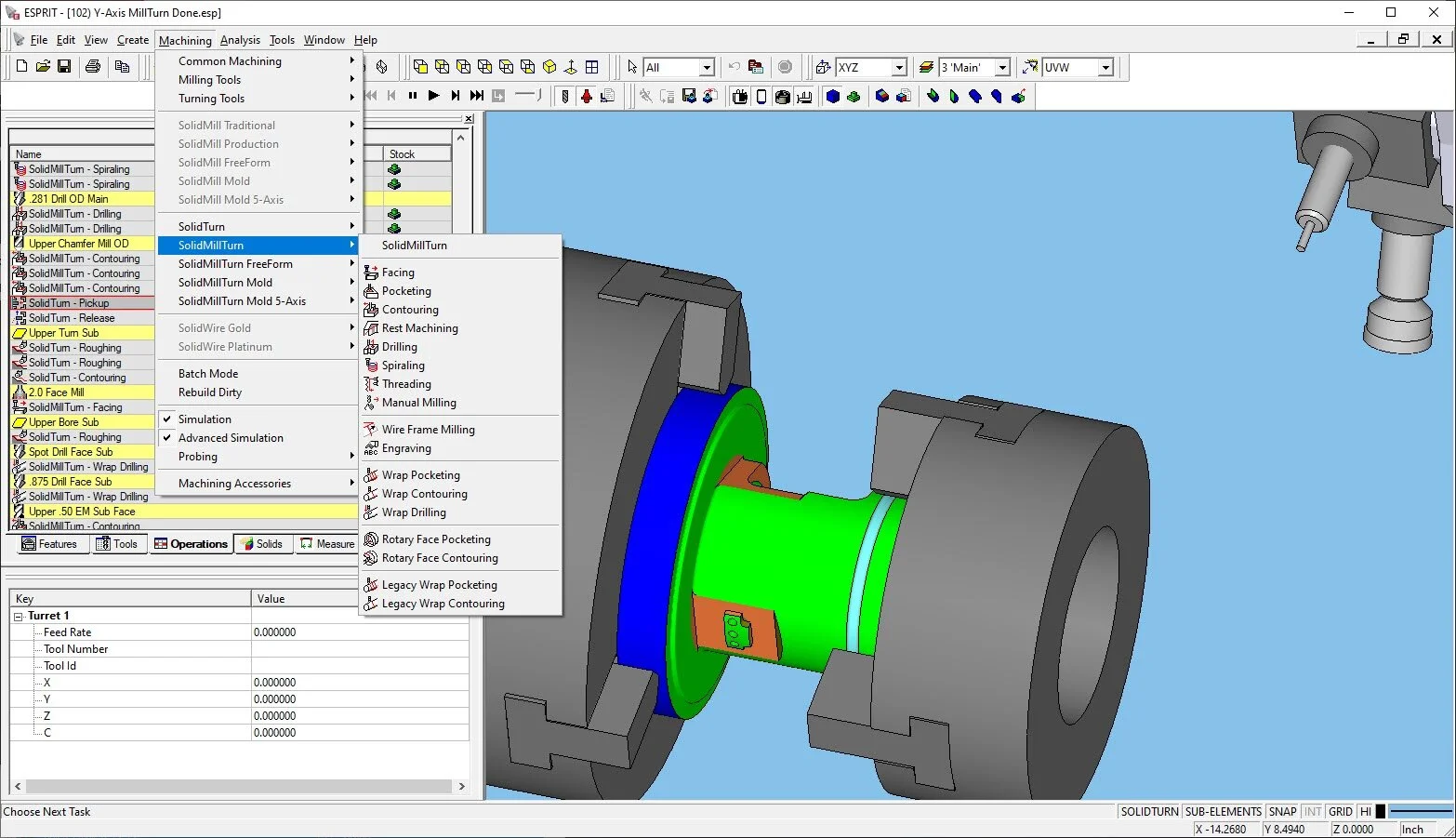This screenshot has width=1456, height=838.
Task: Open the All selection filter dropdown
Action: (707, 68)
